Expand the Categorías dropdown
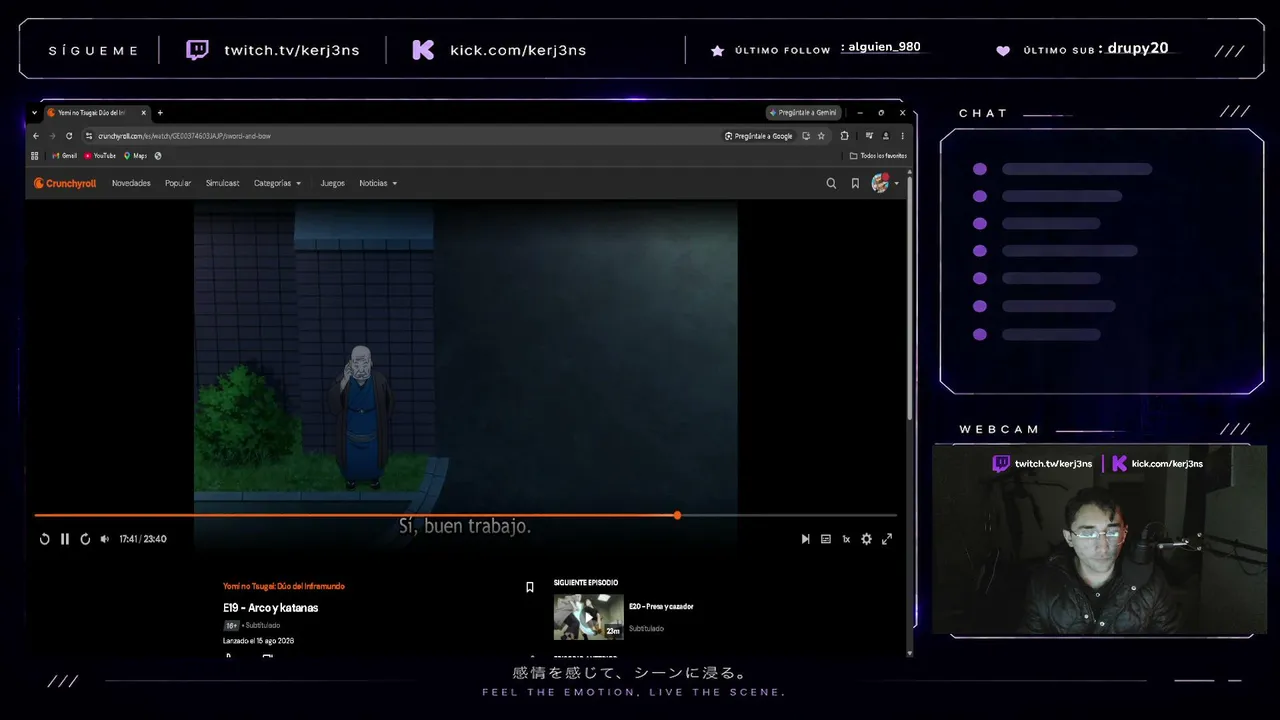The width and height of the screenshot is (1280, 720). pos(277,183)
